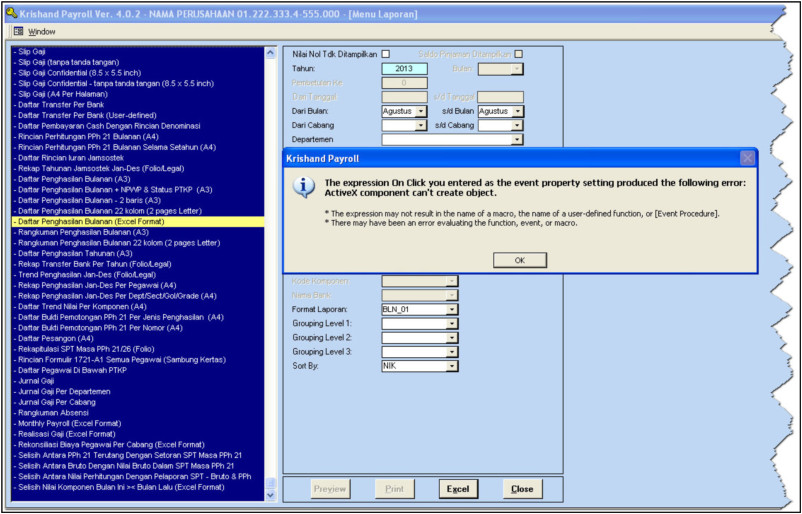Toggle Saldo Pinjaman Ditampilkan checkbox

tap(519, 54)
